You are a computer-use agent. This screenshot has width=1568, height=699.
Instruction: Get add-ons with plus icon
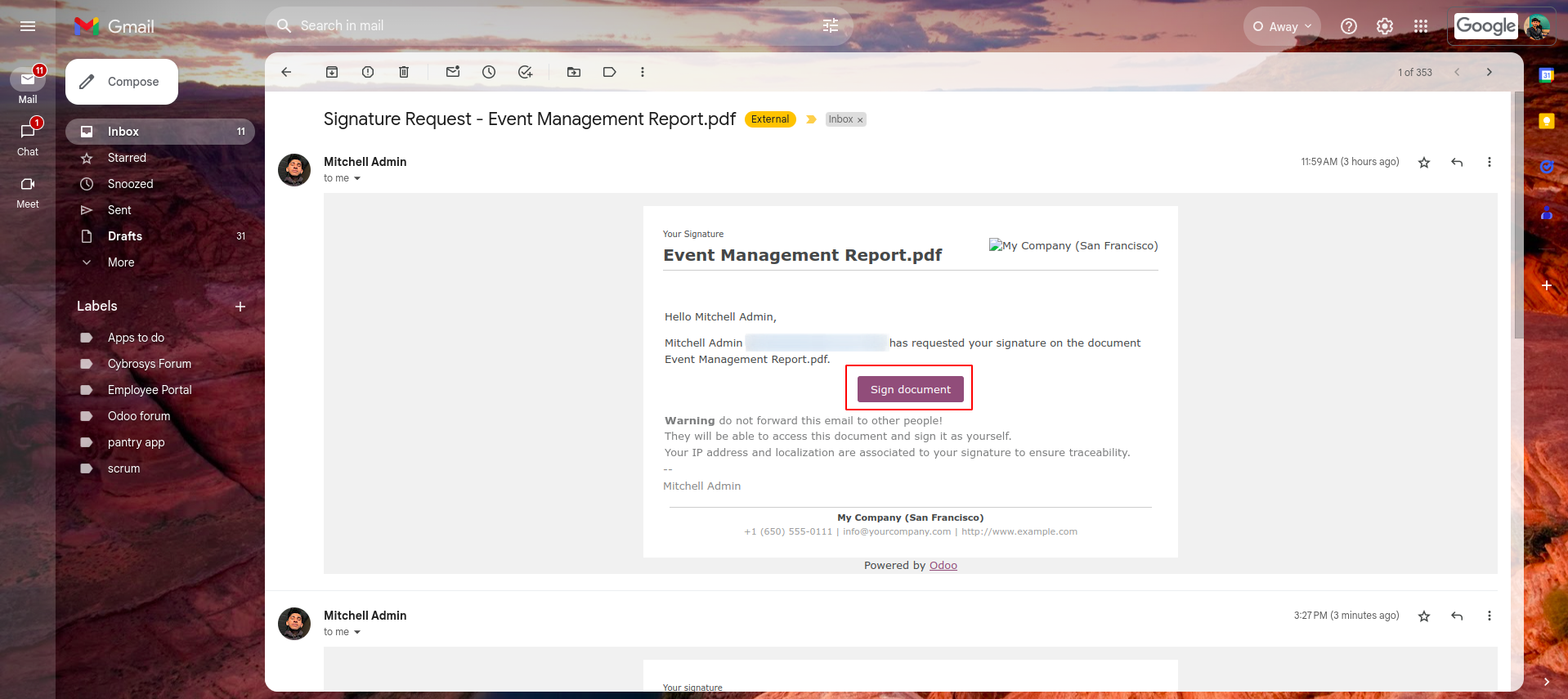(1547, 285)
